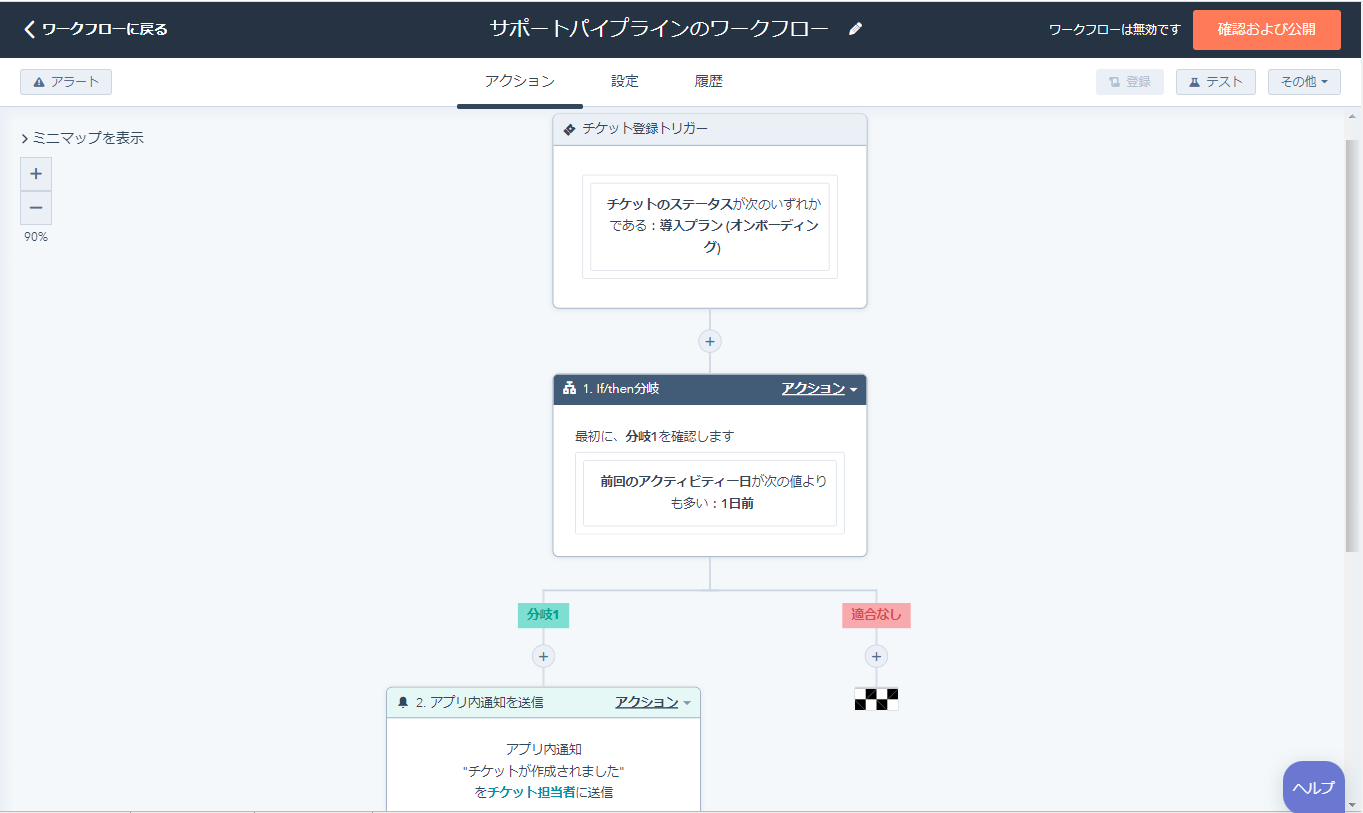Click the vertical scrollbar

coord(1353,346)
